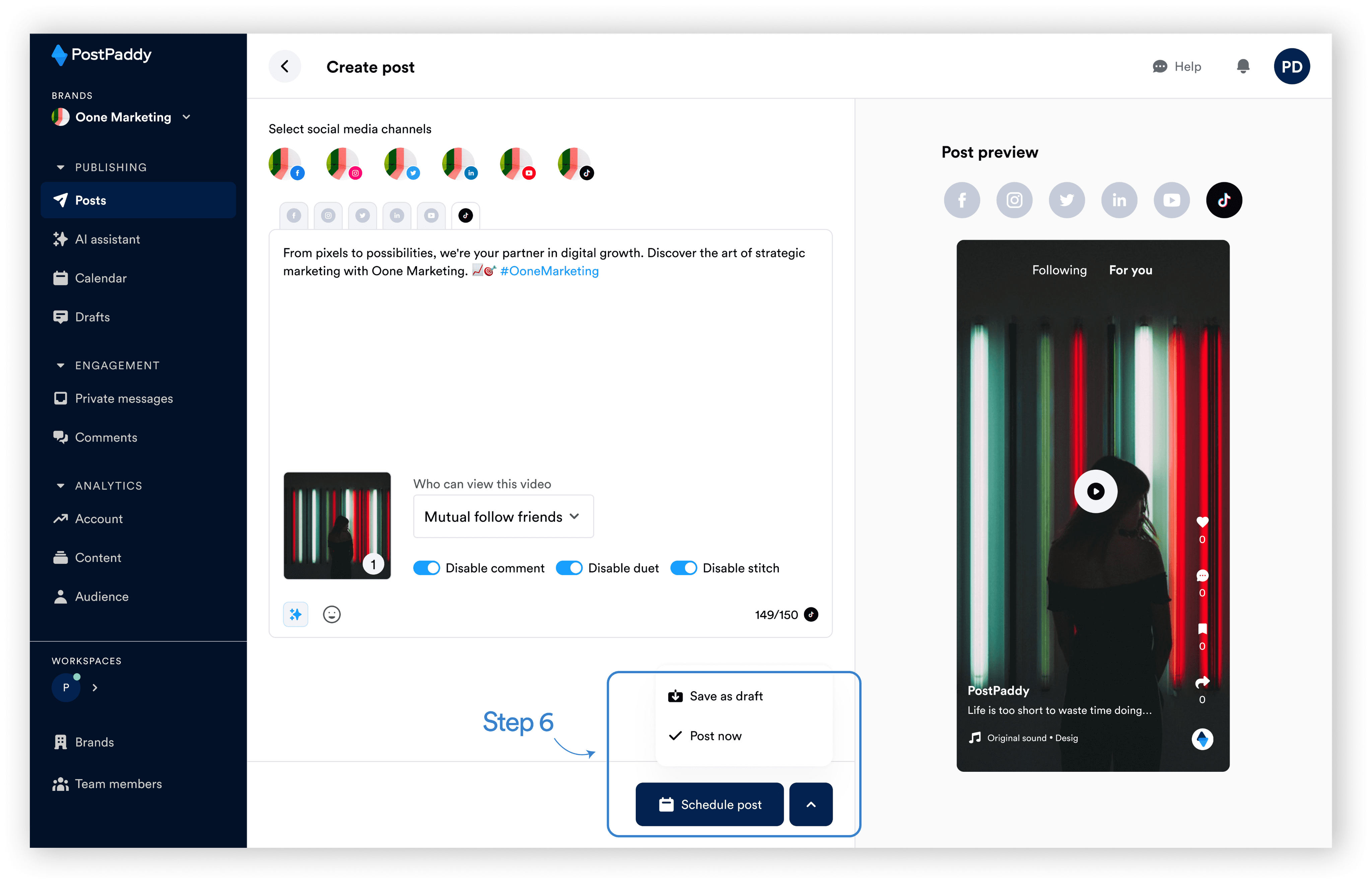The height and width of the screenshot is (884, 1372).
Task: Toggle Disable stitch switch
Action: (x=683, y=568)
